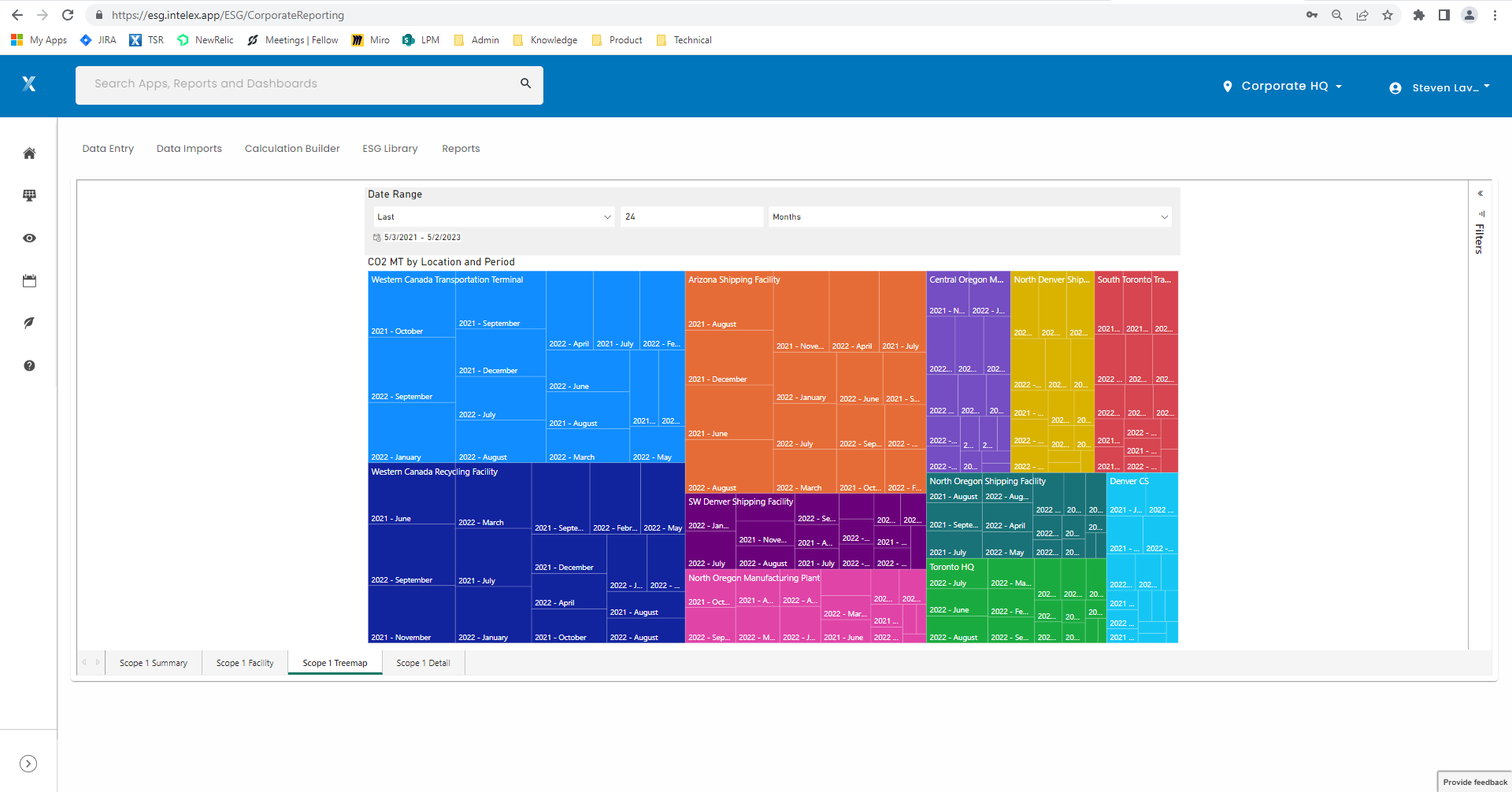Open the 'Months' period dropdown
This screenshot has height=792, width=1512.
tap(969, 217)
